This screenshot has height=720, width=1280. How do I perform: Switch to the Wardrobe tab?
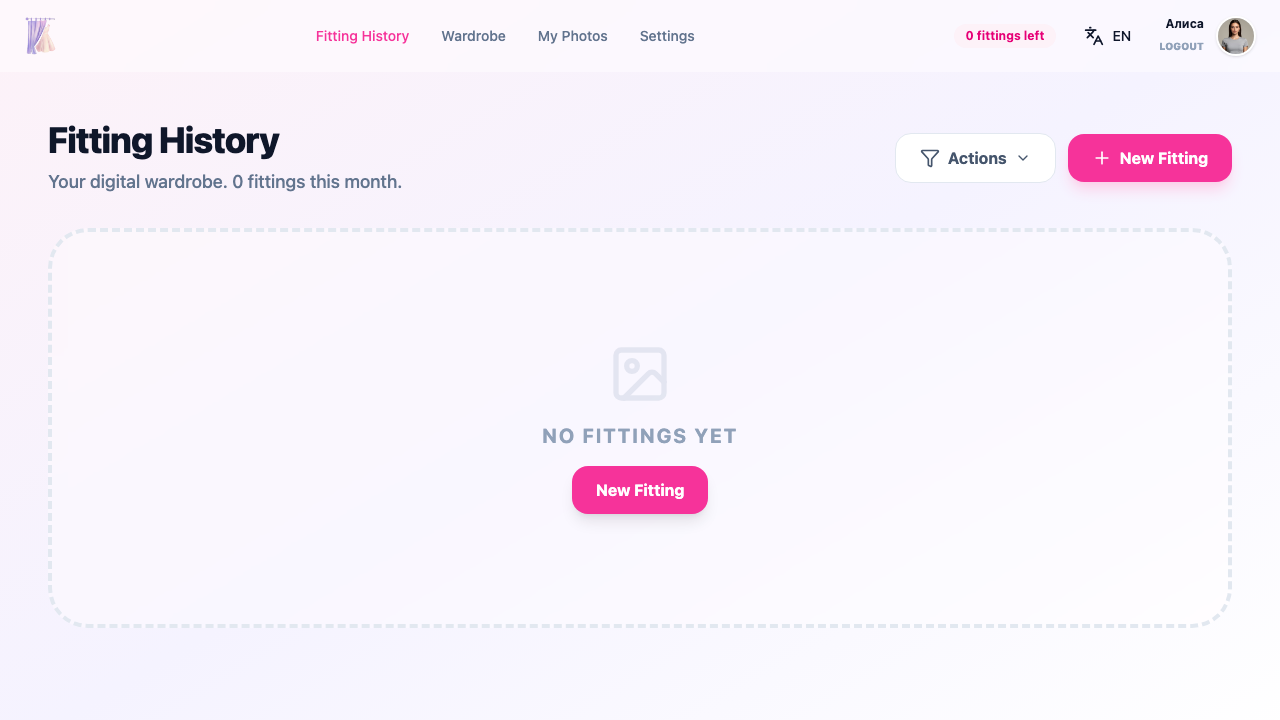(473, 36)
